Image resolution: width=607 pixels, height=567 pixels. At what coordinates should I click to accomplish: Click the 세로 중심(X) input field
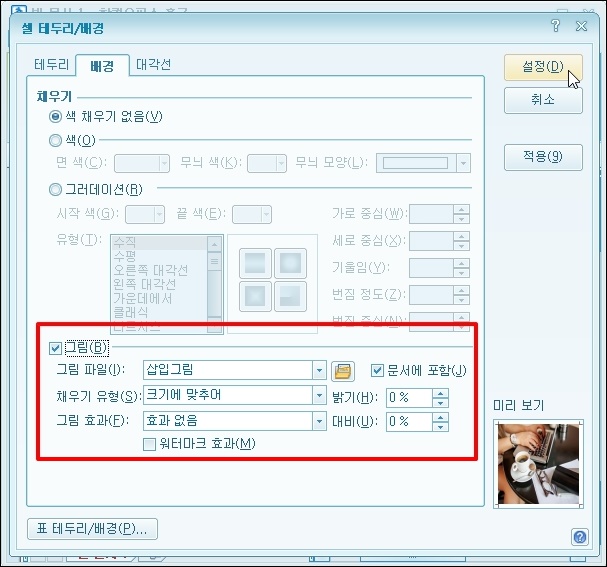[x=431, y=241]
